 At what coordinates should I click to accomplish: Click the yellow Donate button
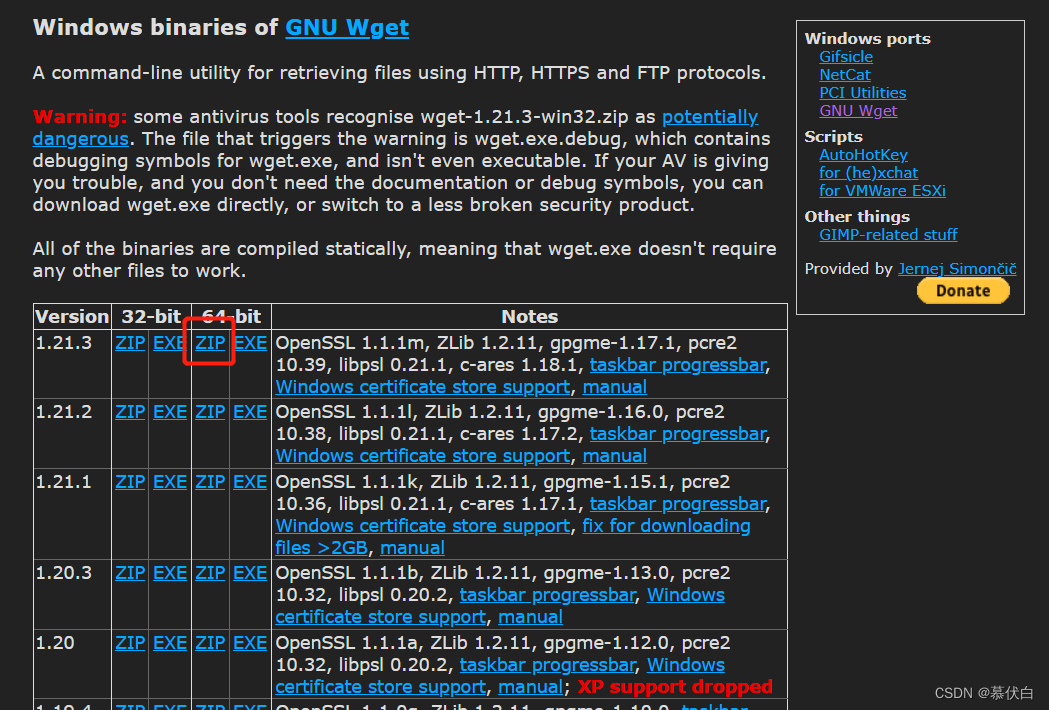[963, 290]
